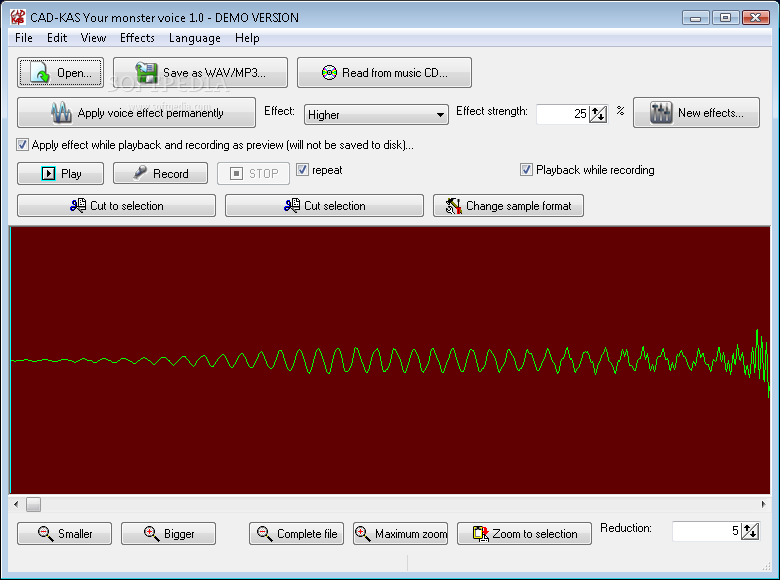Click the Reduction value field

coord(706,531)
